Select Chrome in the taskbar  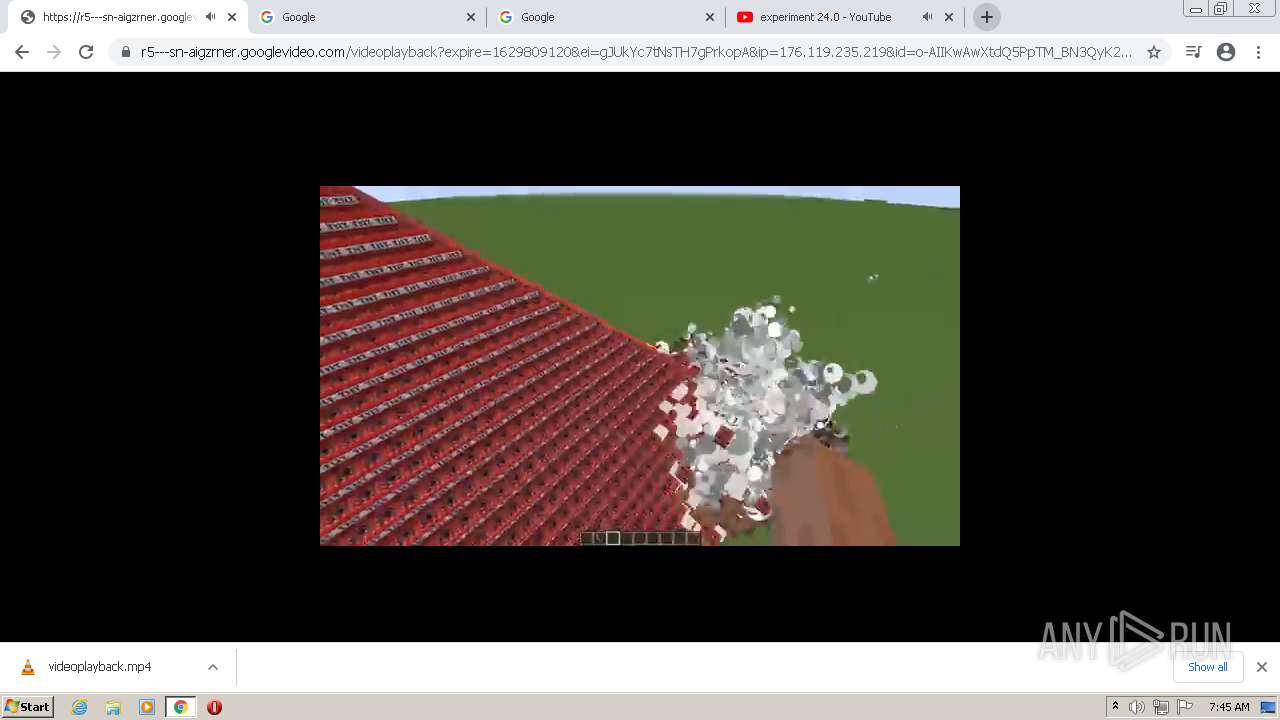(x=180, y=707)
